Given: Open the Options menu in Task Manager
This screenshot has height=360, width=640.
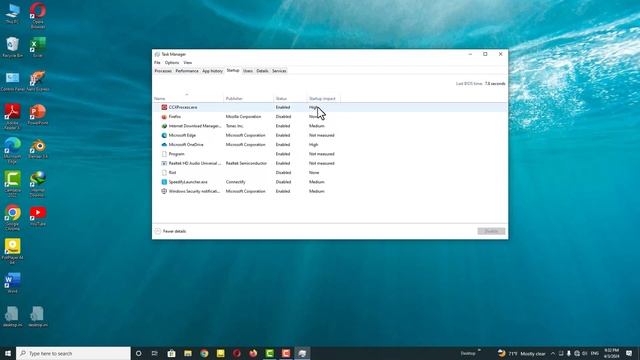Looking at the screenshot, I should pos(172,63).
